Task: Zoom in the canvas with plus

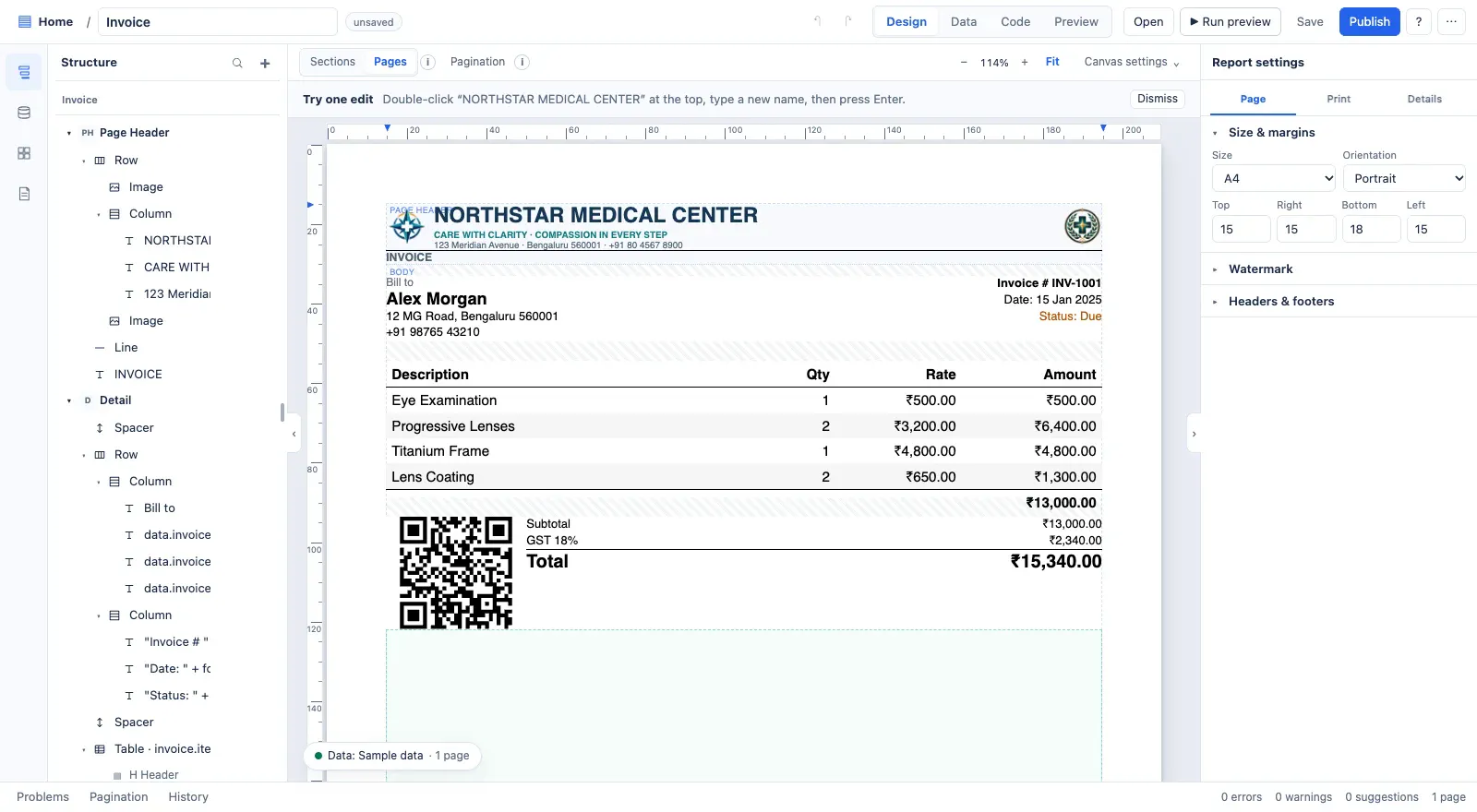Action: pos(1025,62)
